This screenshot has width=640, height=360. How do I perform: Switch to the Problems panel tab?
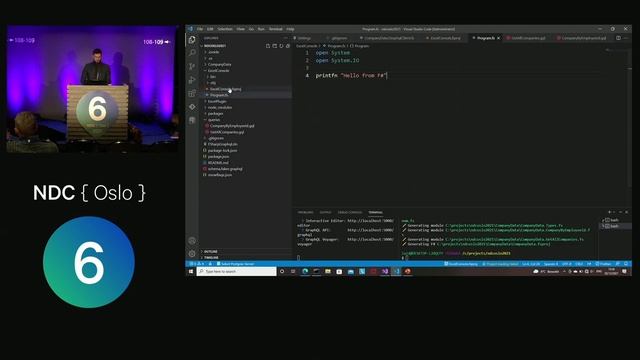(305, 212)
